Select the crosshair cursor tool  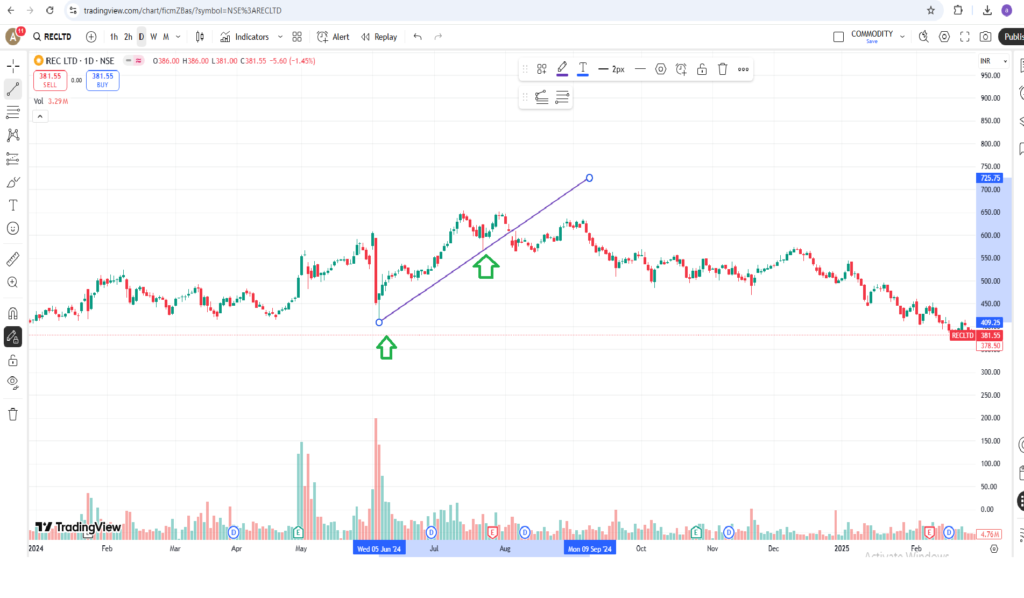[13, 66]
